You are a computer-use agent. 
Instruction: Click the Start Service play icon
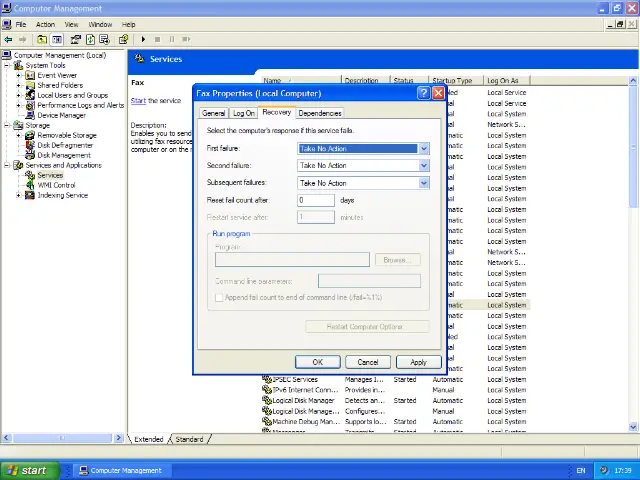tap(143, 40)
